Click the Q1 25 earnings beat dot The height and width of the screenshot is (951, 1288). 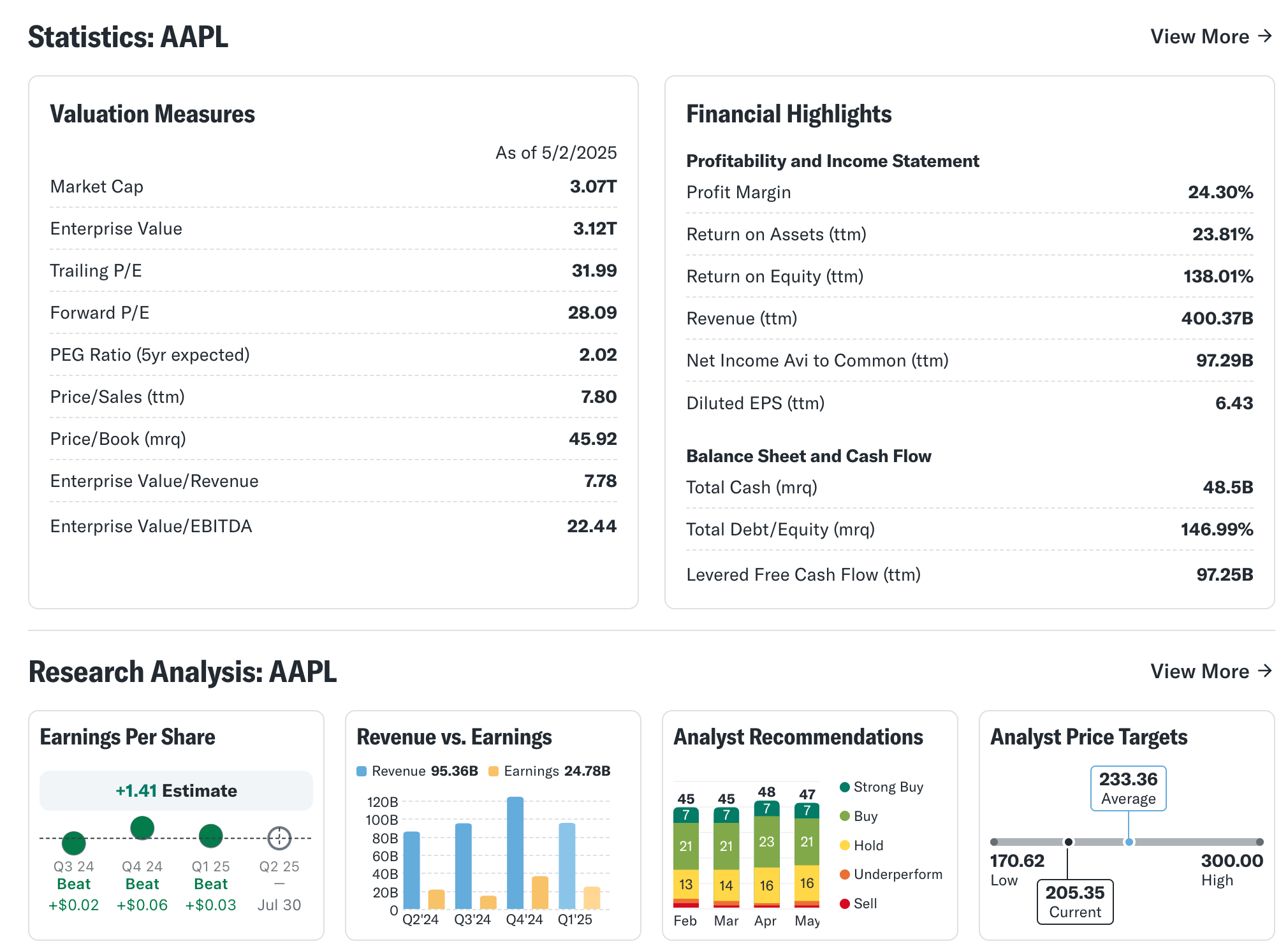pos(210,836)
